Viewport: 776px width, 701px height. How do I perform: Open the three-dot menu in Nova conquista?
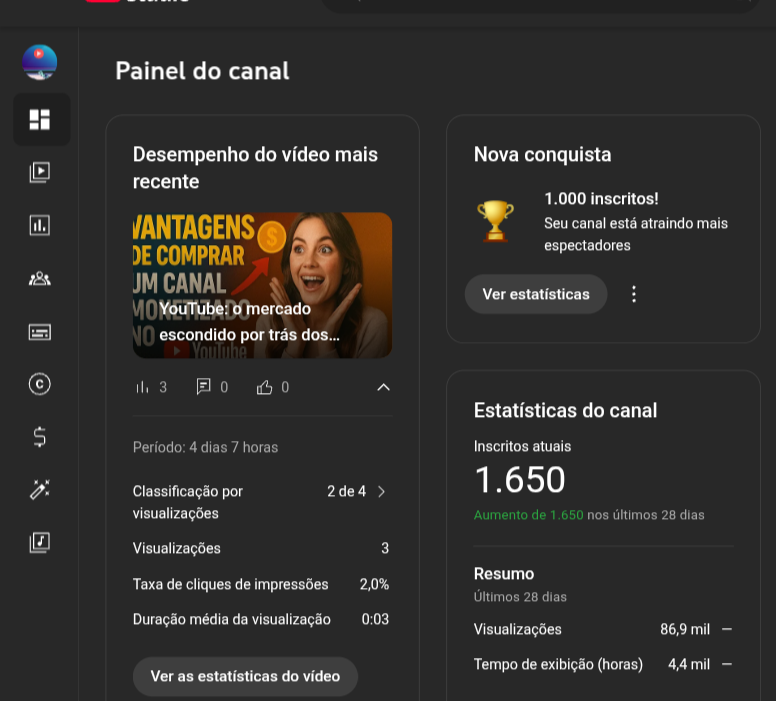pyautogui.click(x=634, y=294)
